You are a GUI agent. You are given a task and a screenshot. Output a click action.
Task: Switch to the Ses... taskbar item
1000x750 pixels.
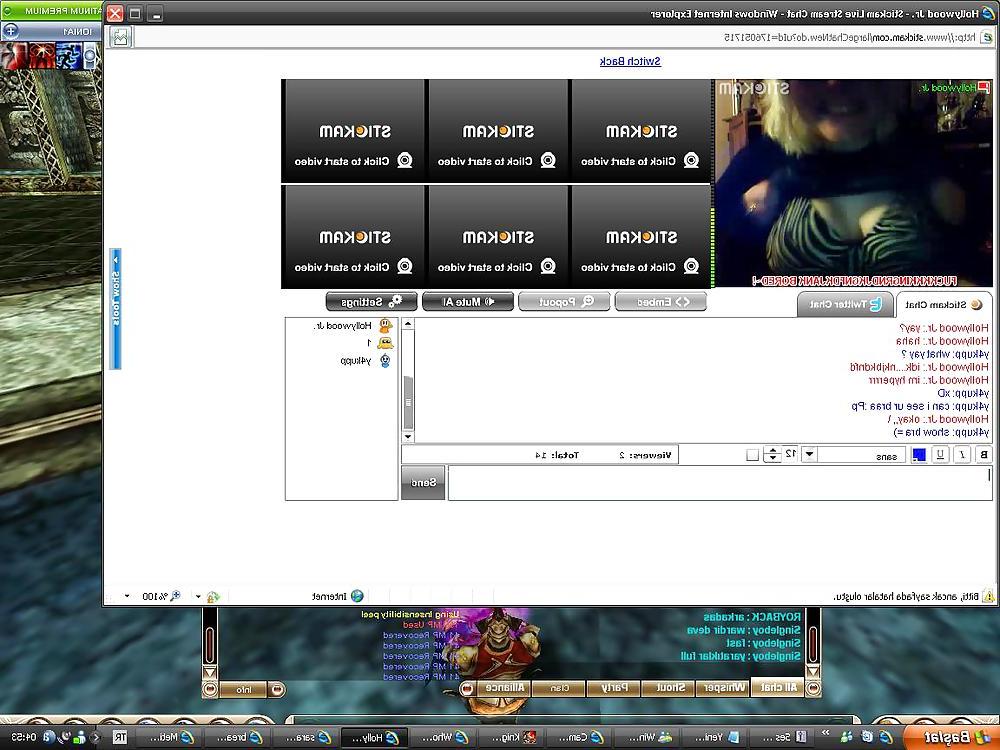point(781,737)
